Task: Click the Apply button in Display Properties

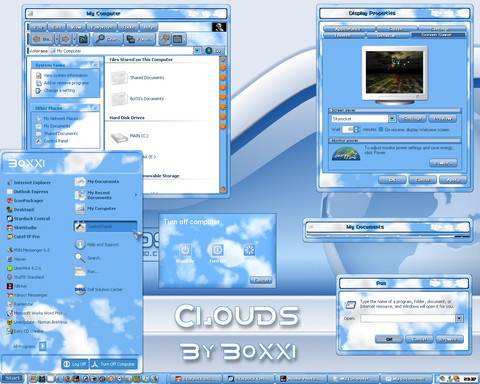Action: [453, 180]
